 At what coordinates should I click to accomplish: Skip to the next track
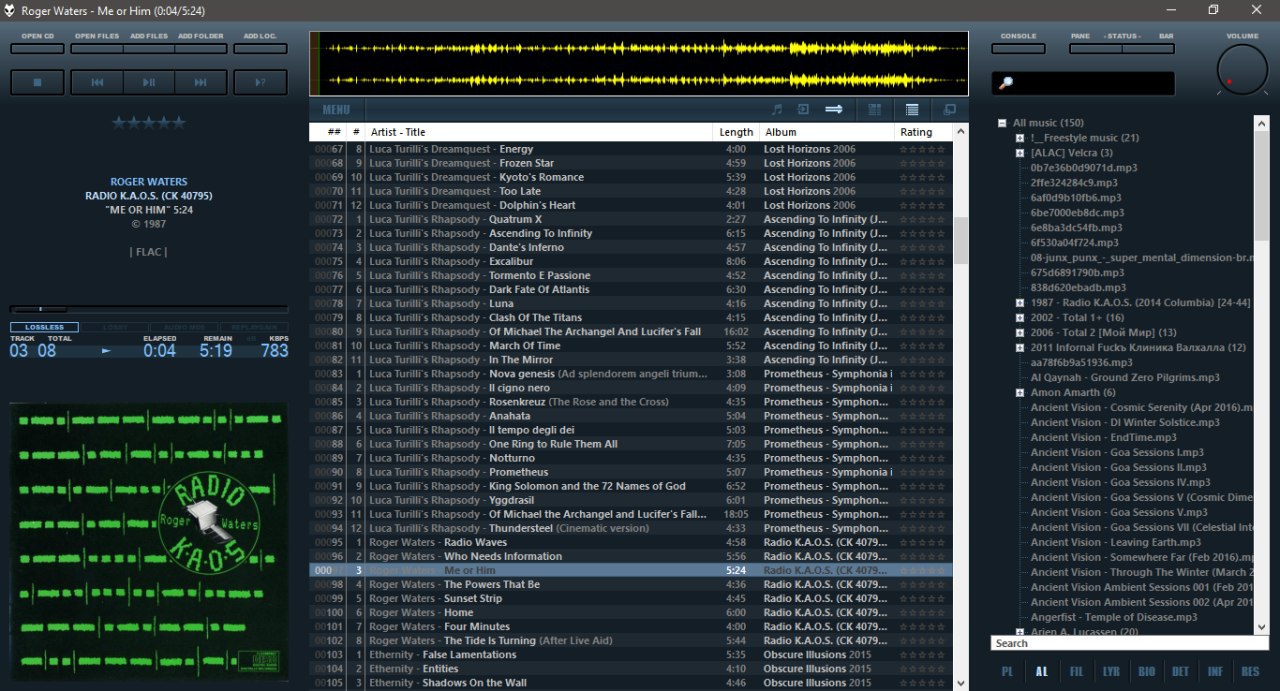pos(201,83)
